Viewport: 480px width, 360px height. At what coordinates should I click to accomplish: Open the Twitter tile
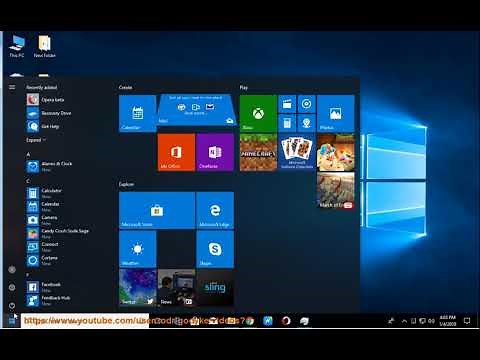[x=137, y=288]
